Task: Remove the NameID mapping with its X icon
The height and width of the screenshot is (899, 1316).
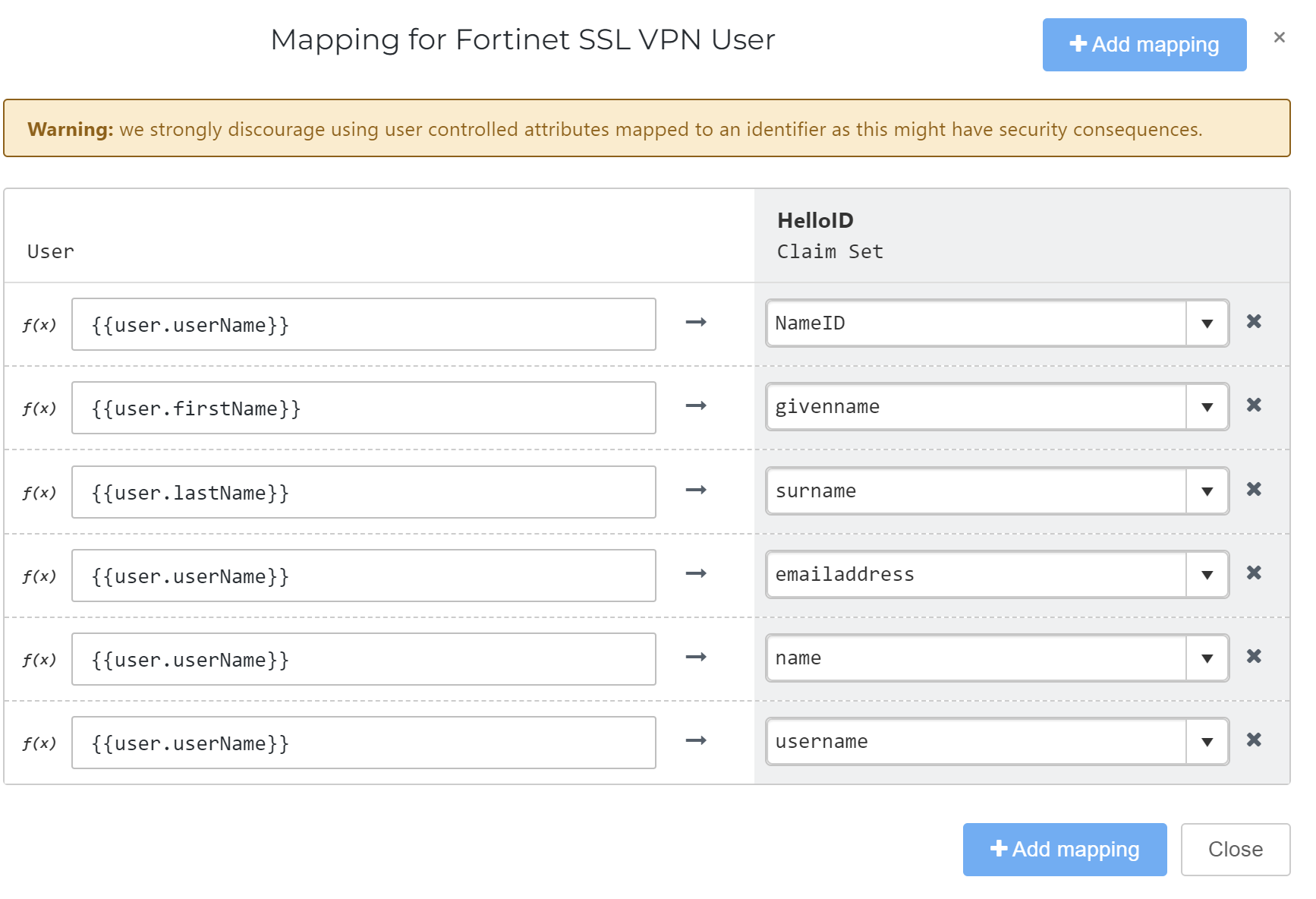Action: click(x=1254, y=321)
